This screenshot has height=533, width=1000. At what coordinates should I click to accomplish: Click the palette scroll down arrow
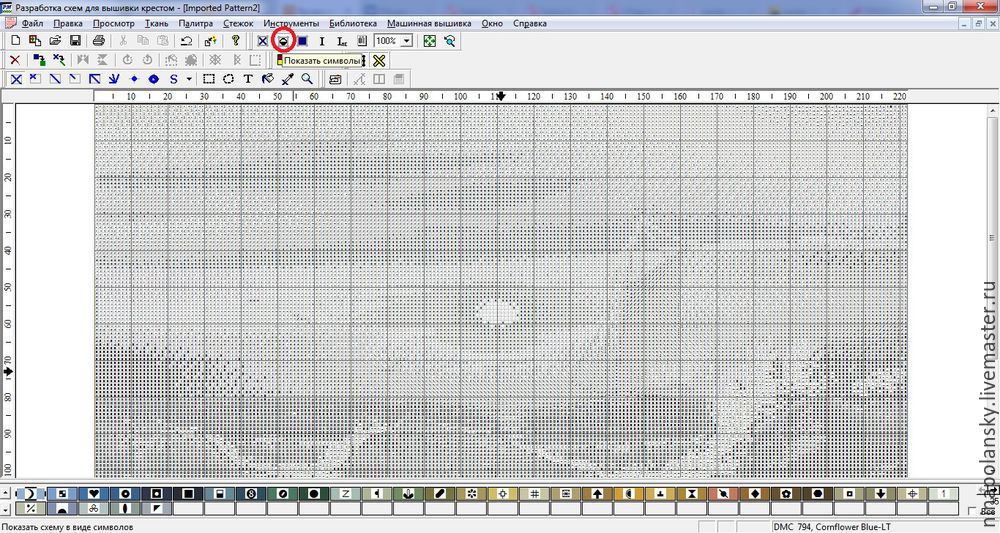[6, 509]
